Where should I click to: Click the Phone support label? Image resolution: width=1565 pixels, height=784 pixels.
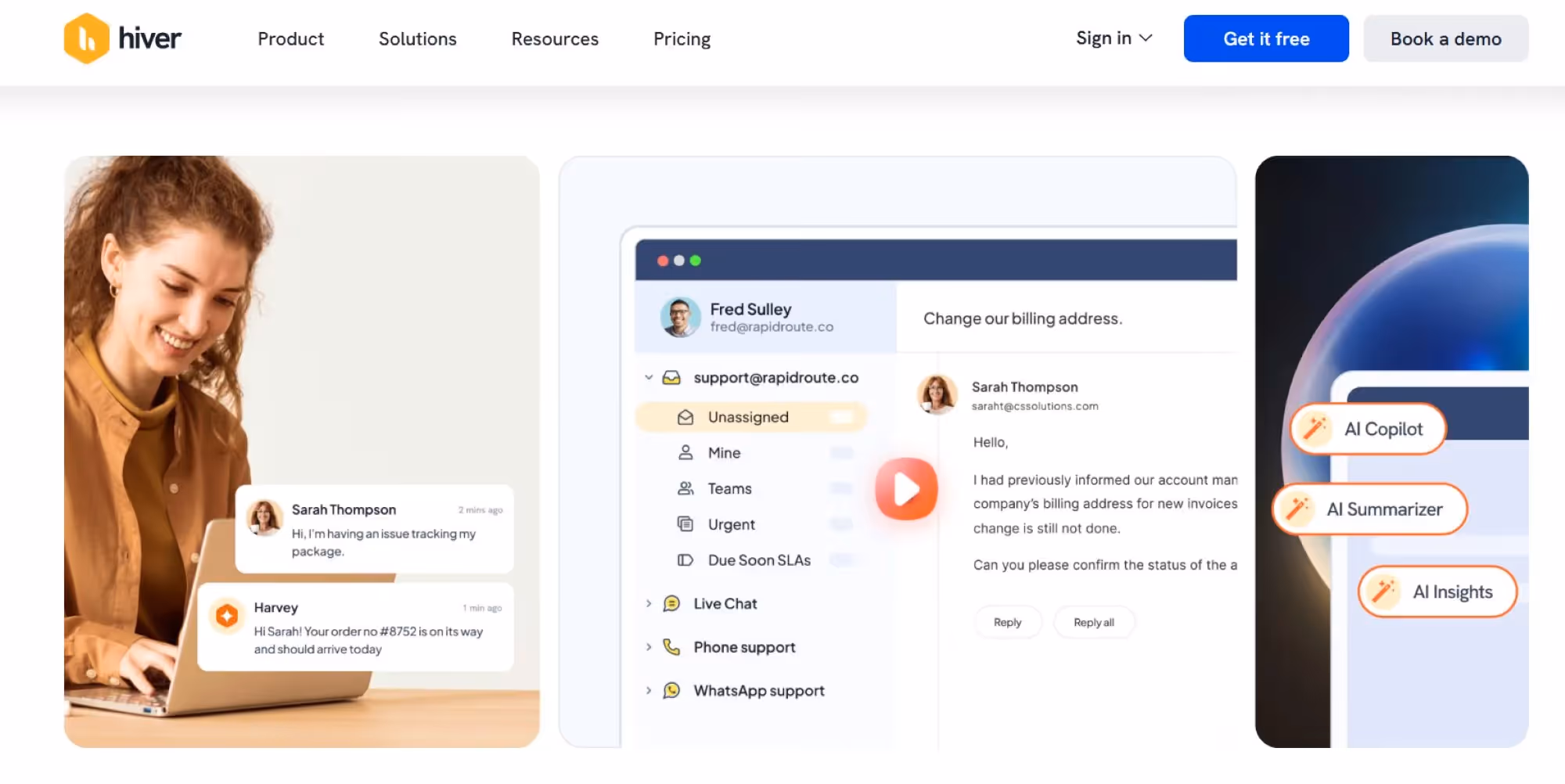pyautogui.click(x=744, y=647)
